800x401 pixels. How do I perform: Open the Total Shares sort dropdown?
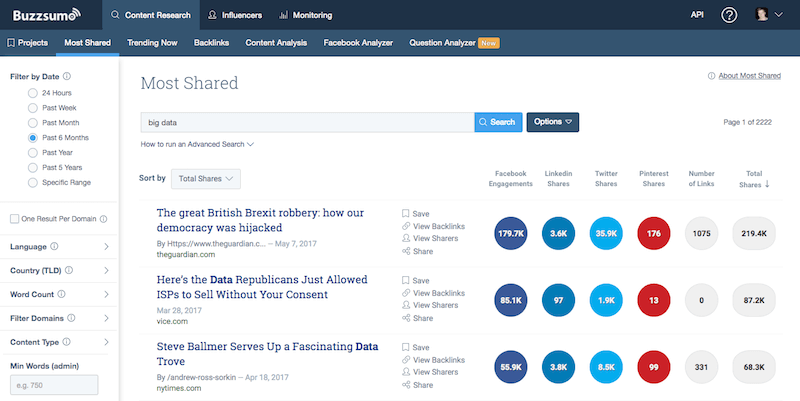coord(204,179)
